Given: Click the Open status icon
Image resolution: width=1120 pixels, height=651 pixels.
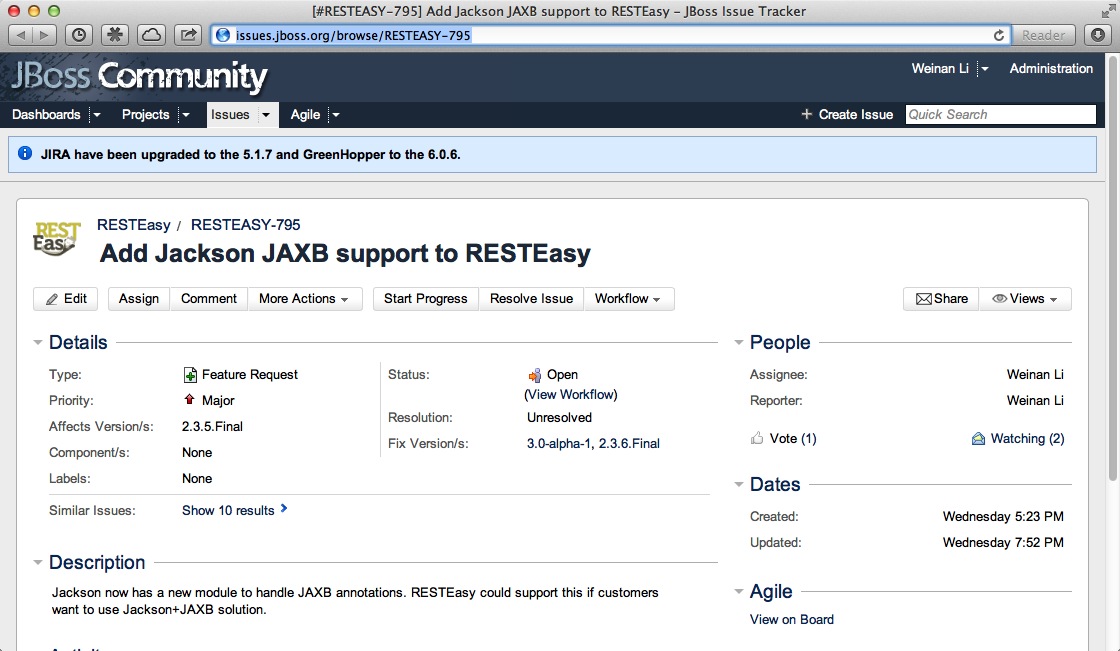Looking at the screenshot, I should pos(534,375).
